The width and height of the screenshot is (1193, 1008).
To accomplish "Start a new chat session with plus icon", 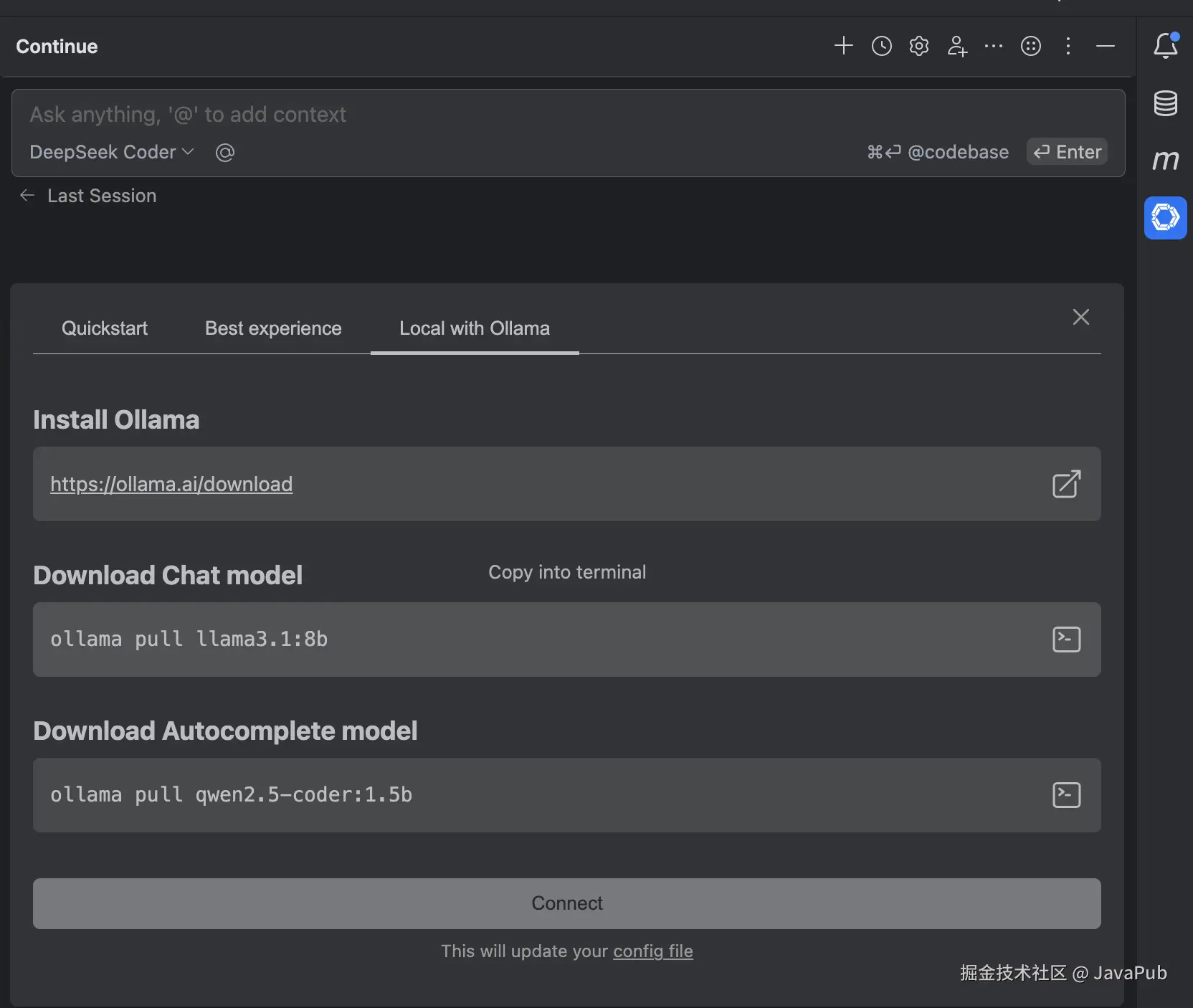I will pos(843,46).
